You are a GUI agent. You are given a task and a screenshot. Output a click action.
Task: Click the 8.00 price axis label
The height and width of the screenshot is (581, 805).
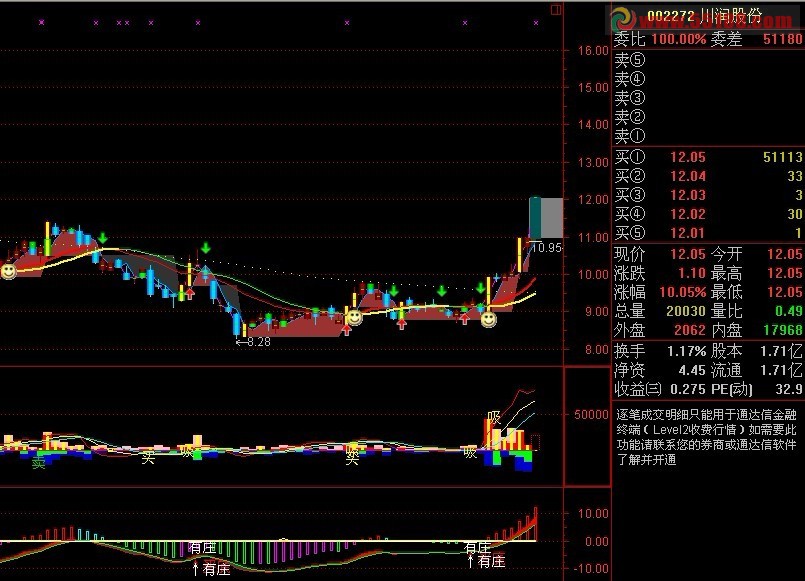click(596, 350)
